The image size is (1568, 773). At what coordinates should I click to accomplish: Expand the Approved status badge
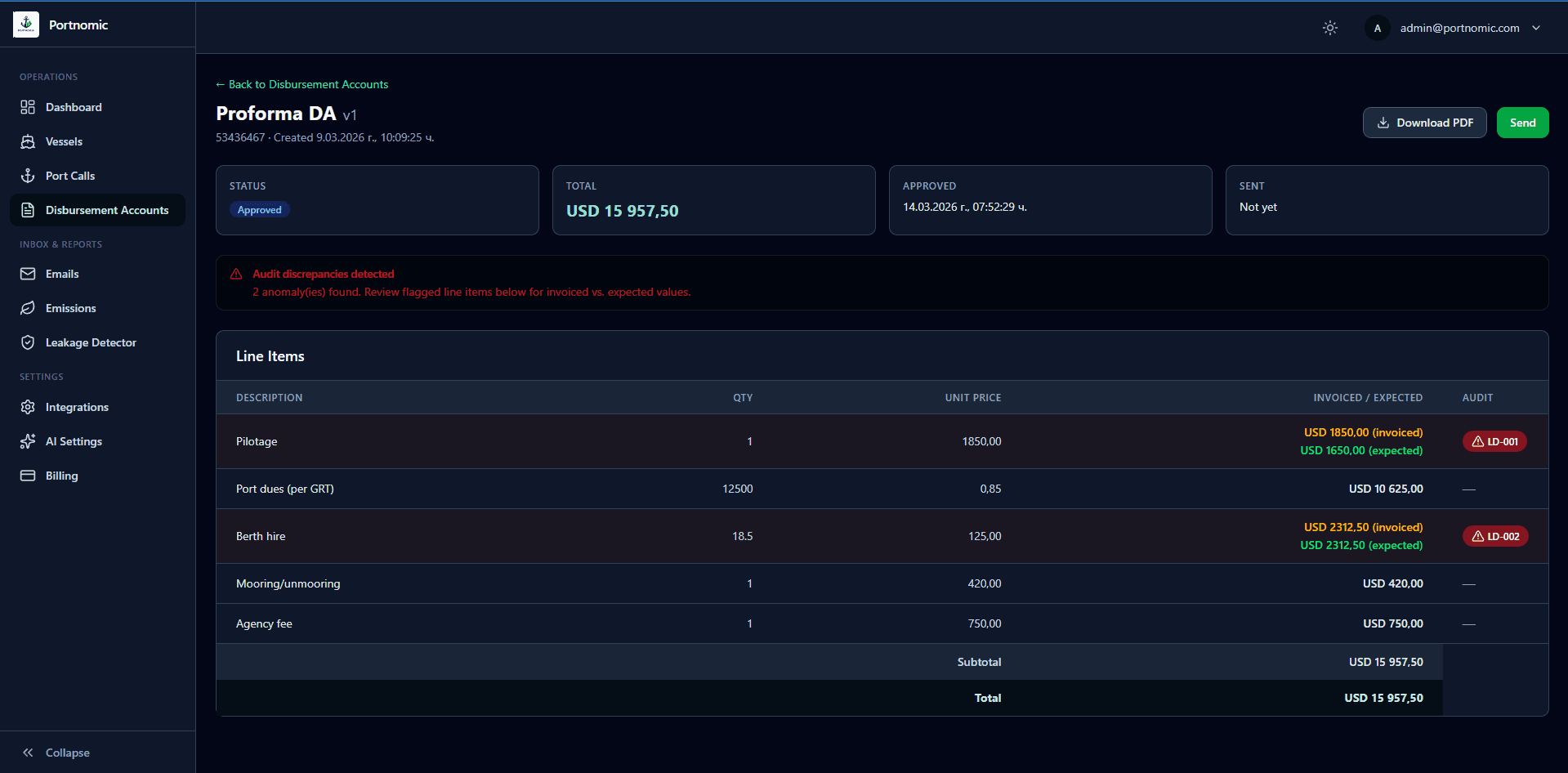coord(259,209)
